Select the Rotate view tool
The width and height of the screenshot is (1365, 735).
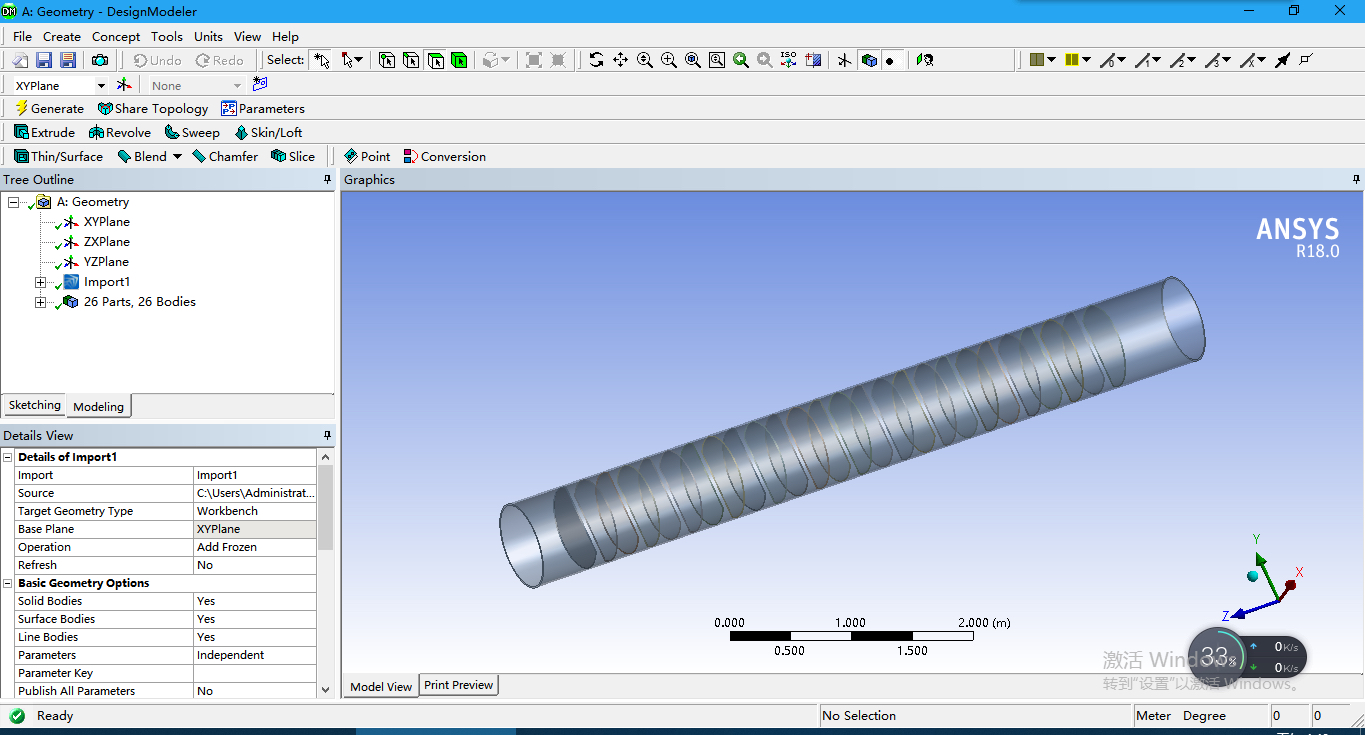pyautogui.click(x=596, y=60)
